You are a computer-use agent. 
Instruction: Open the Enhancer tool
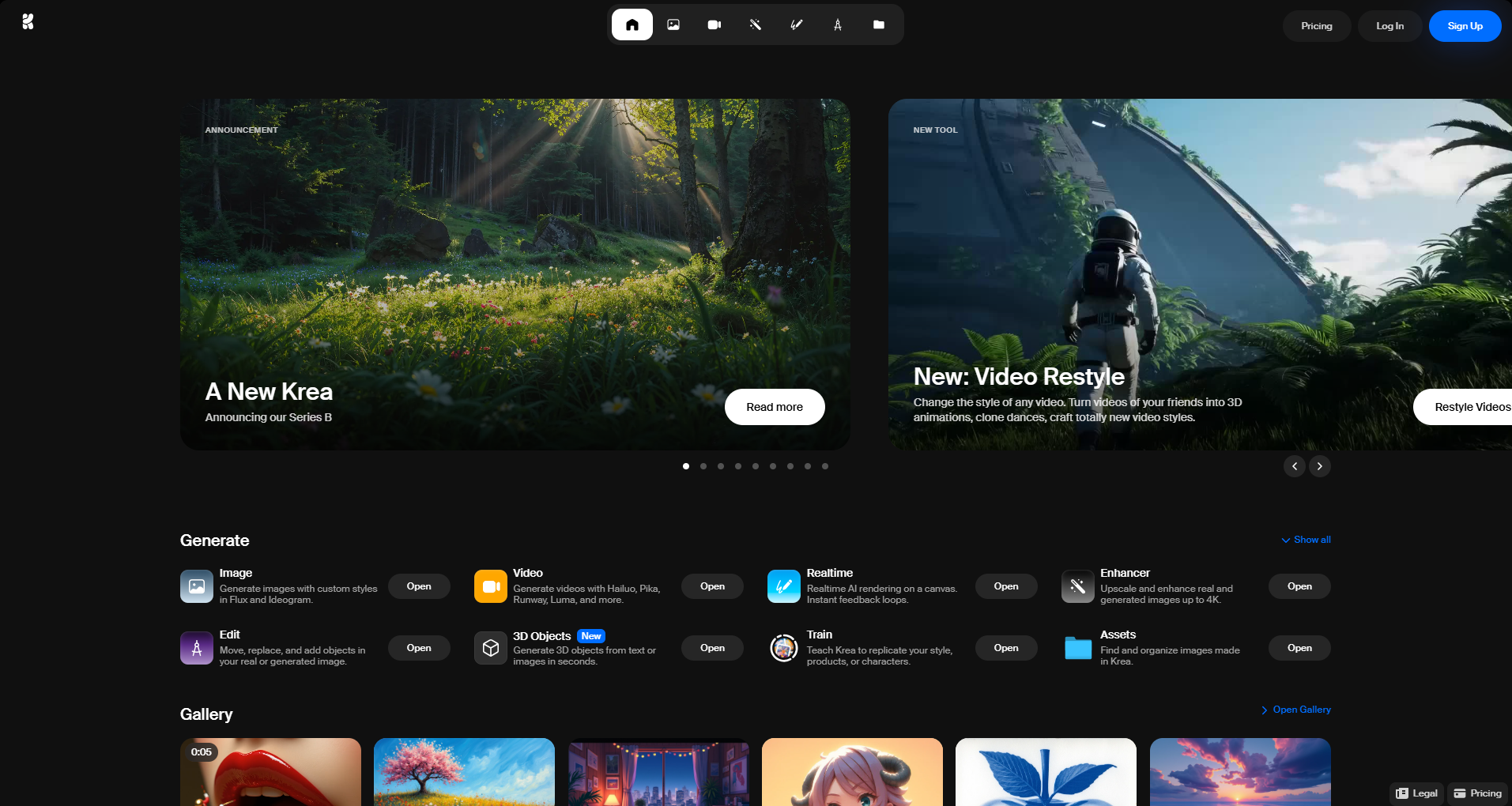pyautogui.click(x=1299, y=586)
